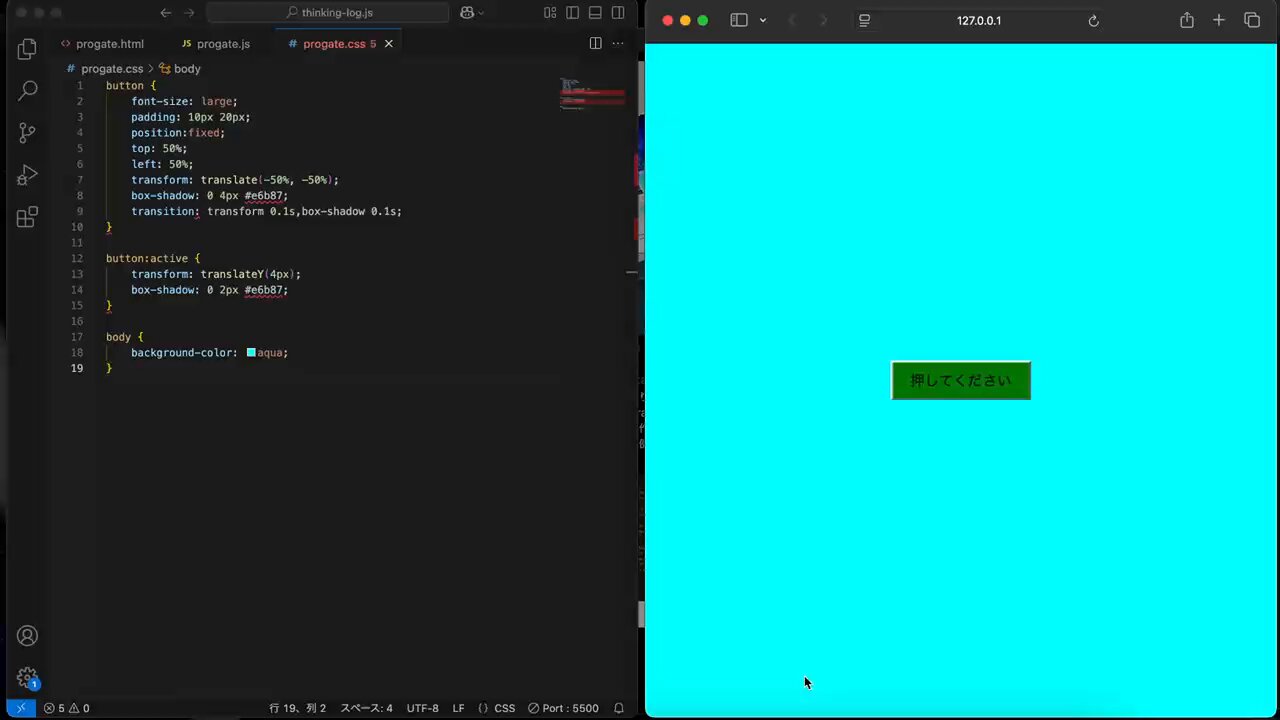This screenshot has height=720, width=1280.
Task: Open the Search view in activity bar
Action: pyautogui.click(x=27, y=90)
